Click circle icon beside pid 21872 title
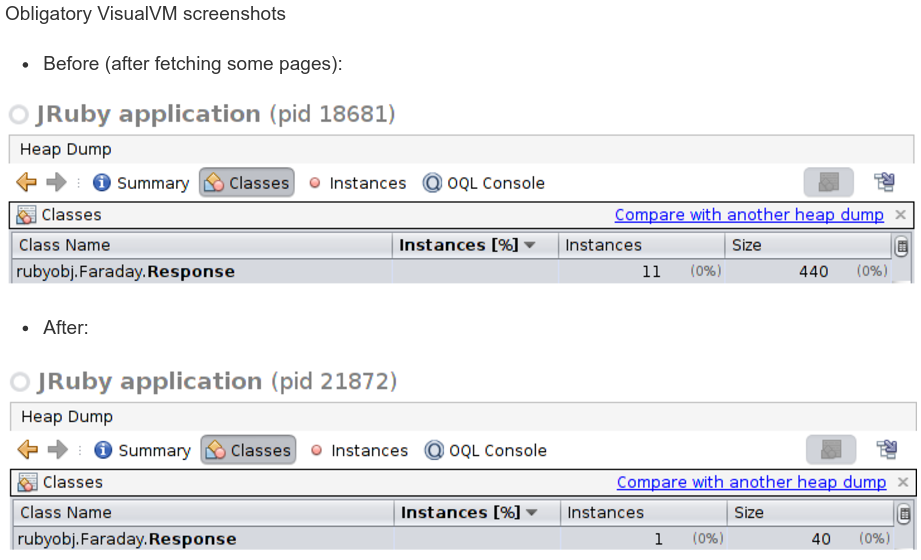 point(20,382)
